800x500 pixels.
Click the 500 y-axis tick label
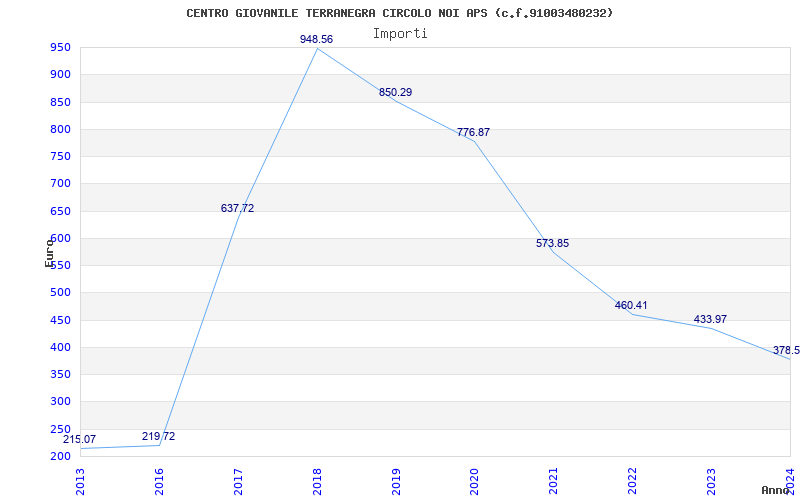60,293
